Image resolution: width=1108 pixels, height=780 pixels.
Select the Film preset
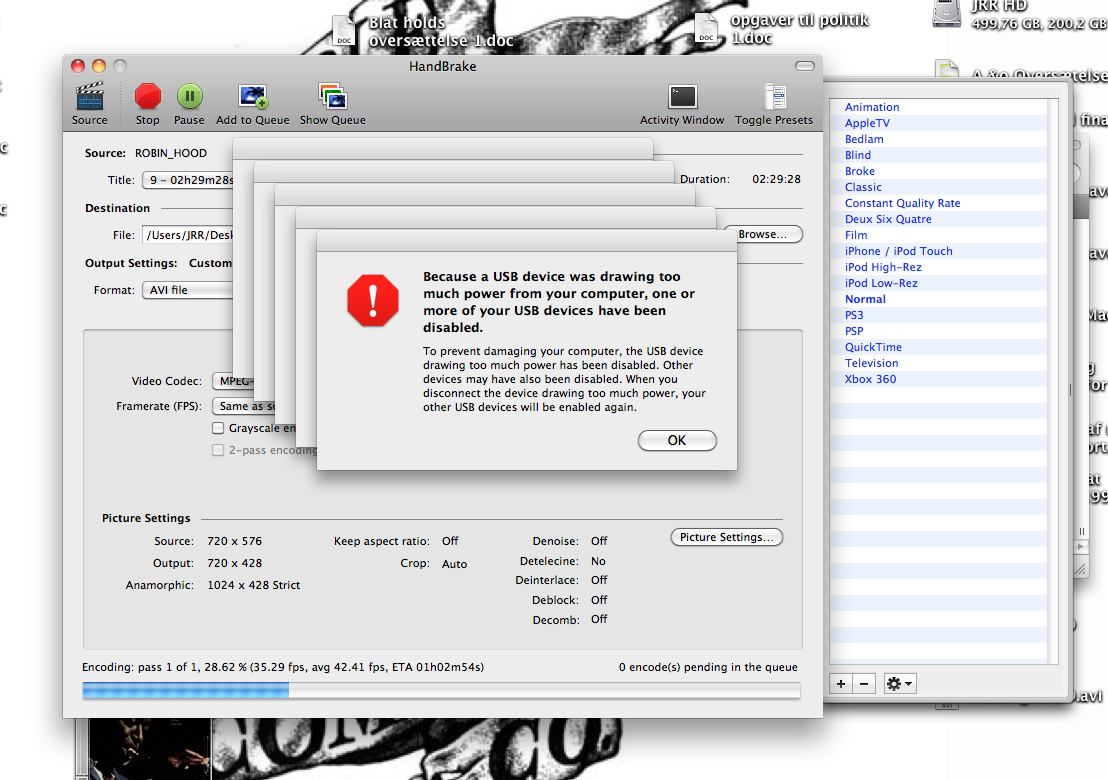(x=856, y=235)
